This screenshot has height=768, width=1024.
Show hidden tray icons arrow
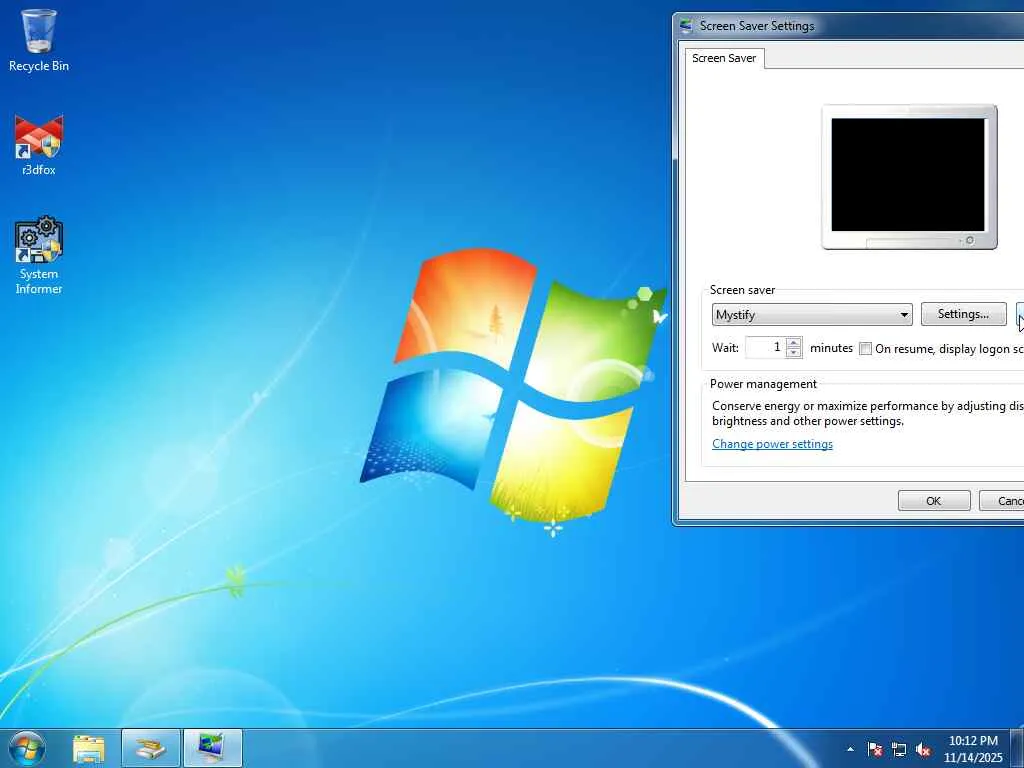coord(850,749)
